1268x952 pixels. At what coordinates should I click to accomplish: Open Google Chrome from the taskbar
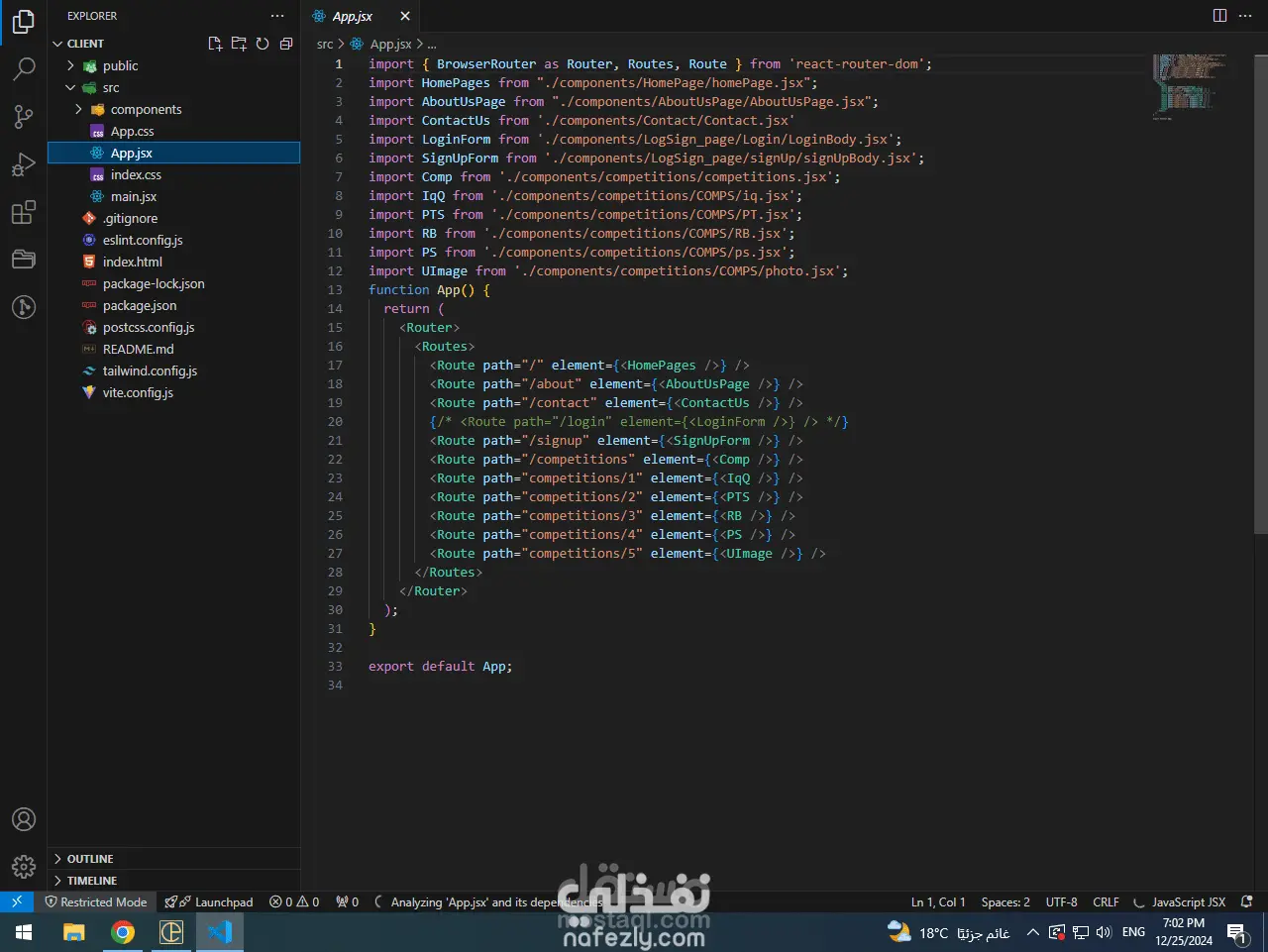[x=123, y=932]
